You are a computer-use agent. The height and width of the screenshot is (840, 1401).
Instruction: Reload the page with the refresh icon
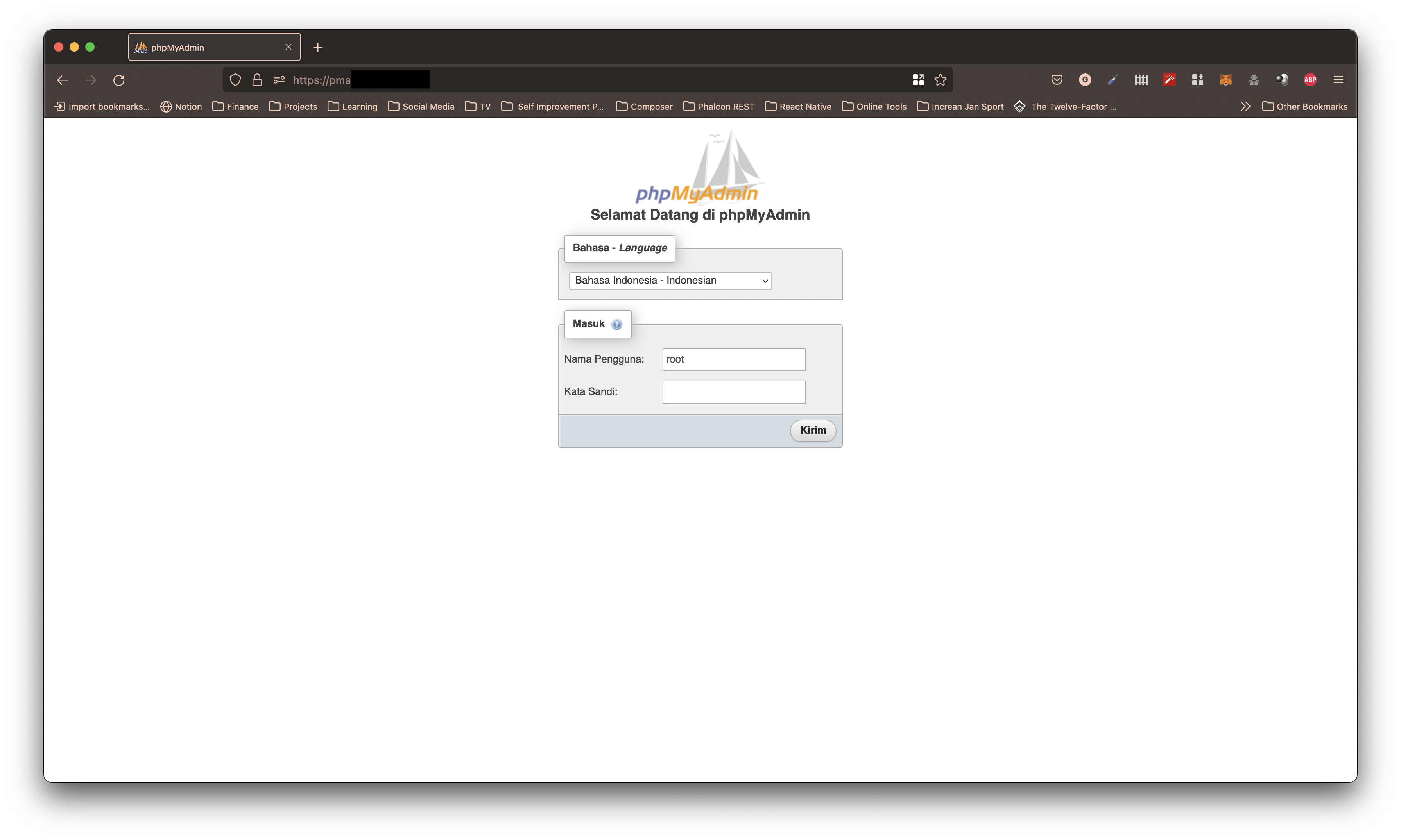119,80
